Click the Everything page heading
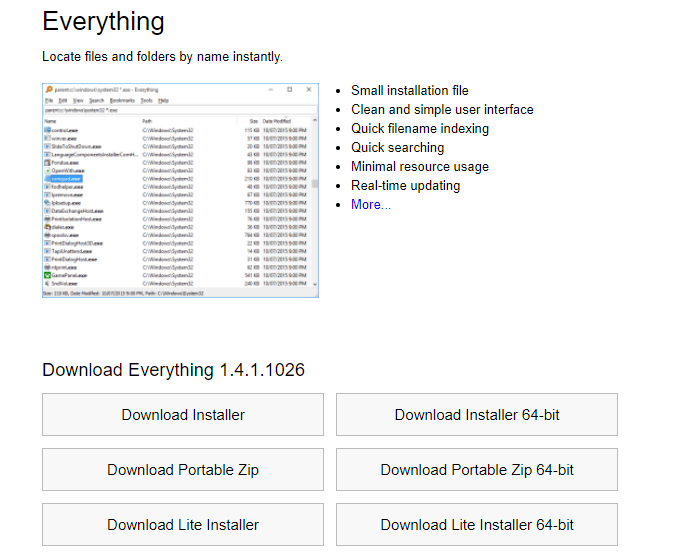The height and width of the screenshot is (554, 686). (x=103, y=21)
